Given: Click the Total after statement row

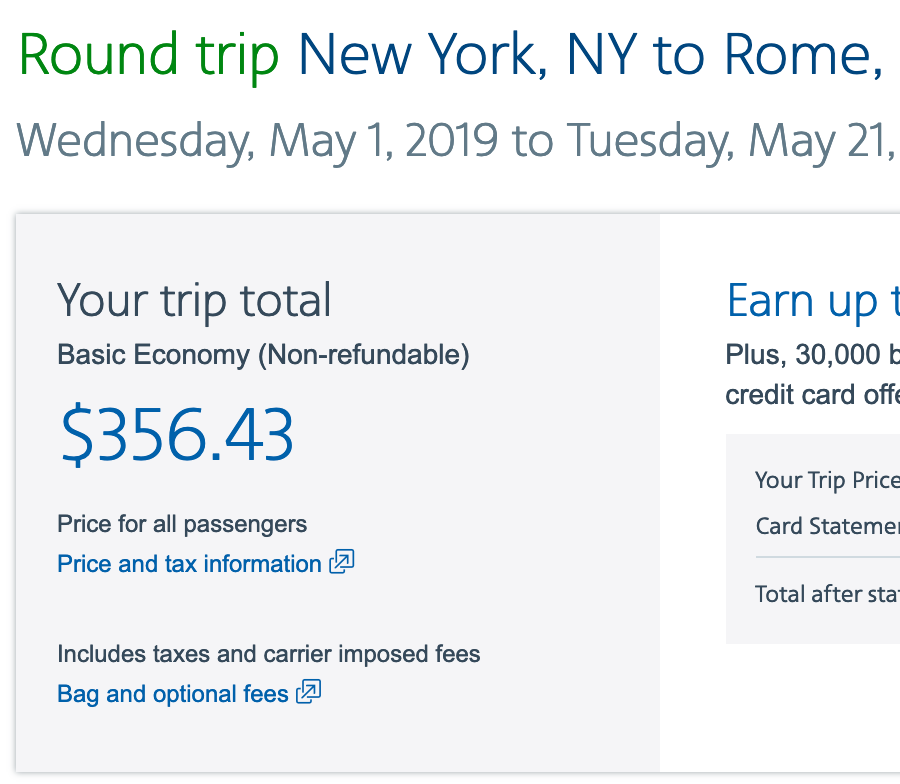Looking at the screenshot, I should [826, 594].
